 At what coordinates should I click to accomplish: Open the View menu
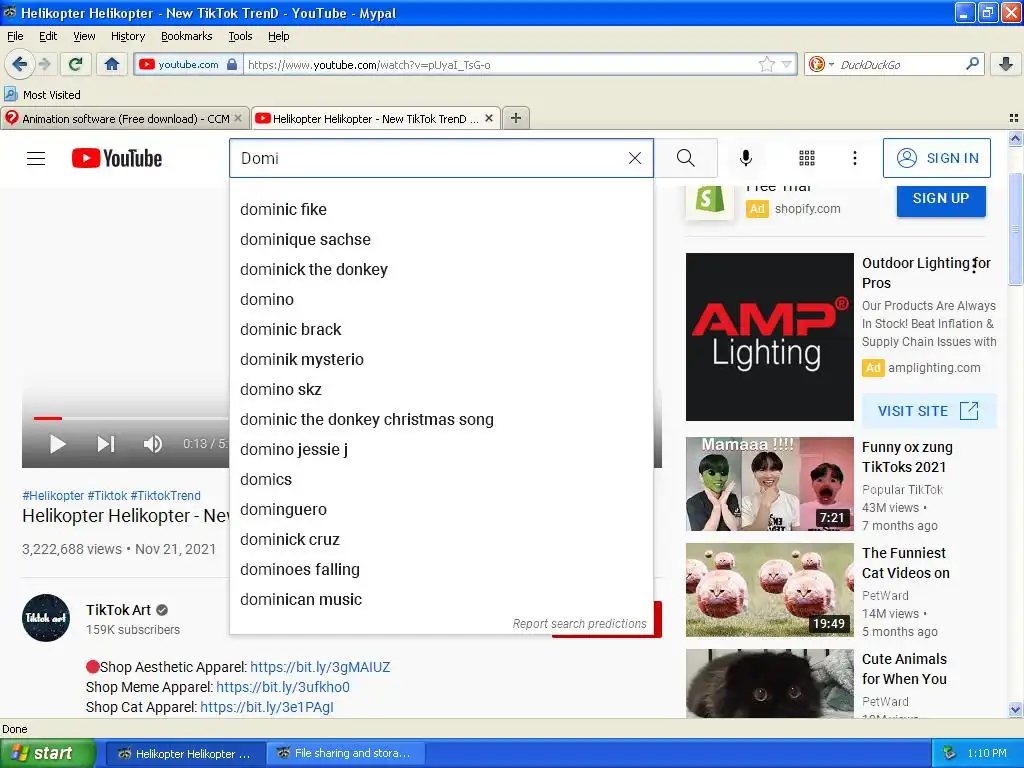click(x=84, y=36)
